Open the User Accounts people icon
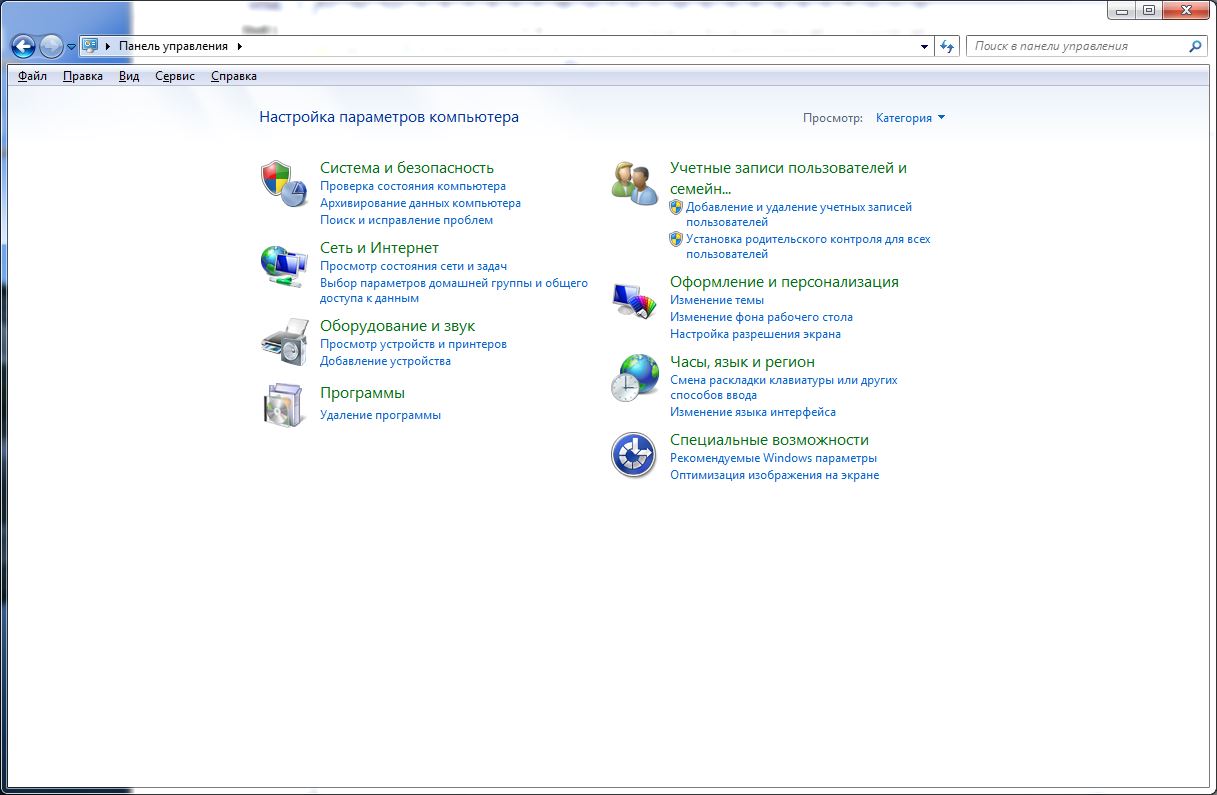The image size is (1217, 795). [x=634, y=183]
